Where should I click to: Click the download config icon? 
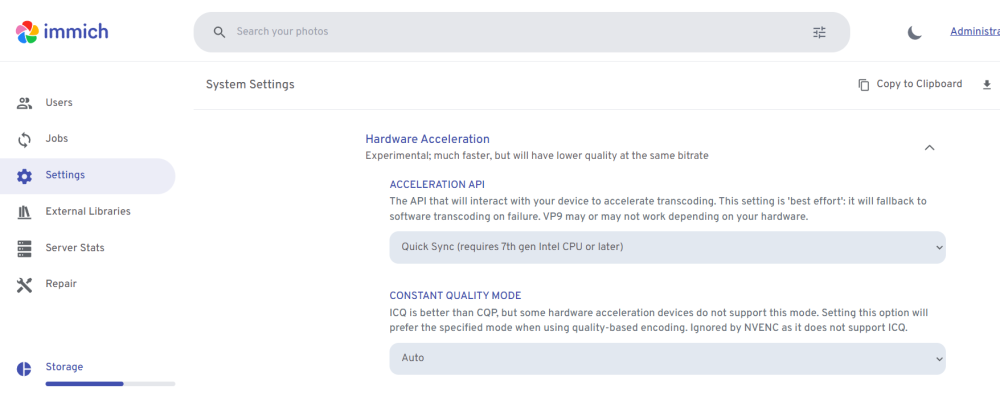tap(987, 84)
